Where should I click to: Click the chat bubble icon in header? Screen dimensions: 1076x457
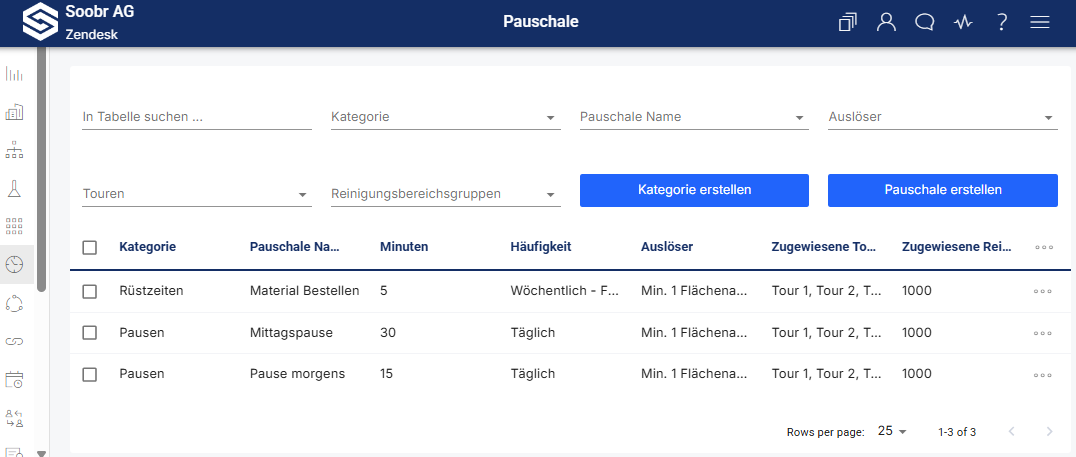(x=925, y=22)
